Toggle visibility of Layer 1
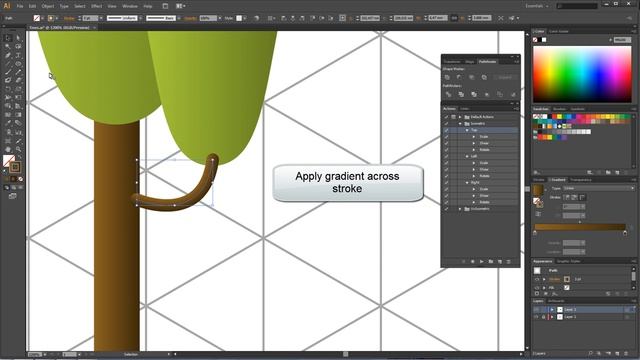This screenshot has width=640, height=360. (536, 317)
